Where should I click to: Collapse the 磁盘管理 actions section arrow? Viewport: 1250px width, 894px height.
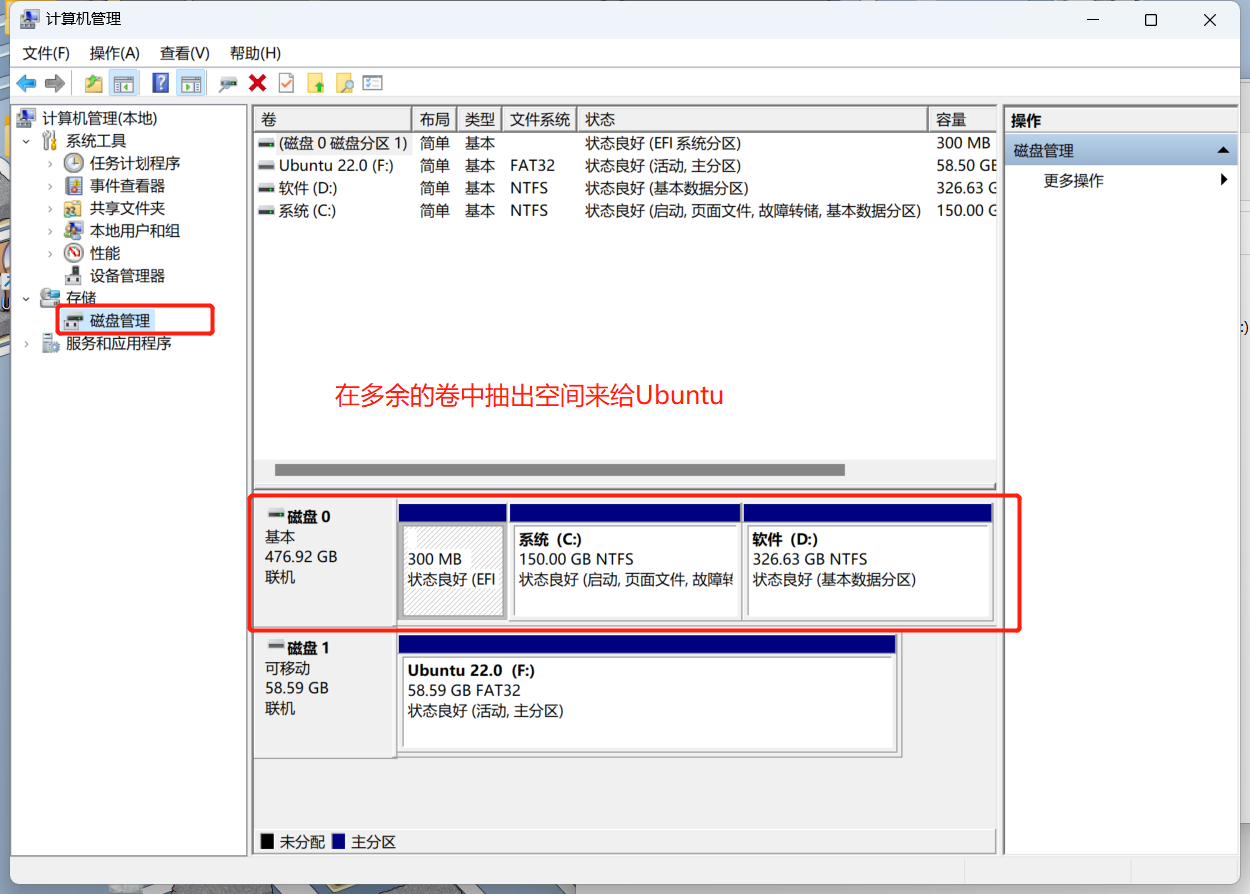(1222, 150)
